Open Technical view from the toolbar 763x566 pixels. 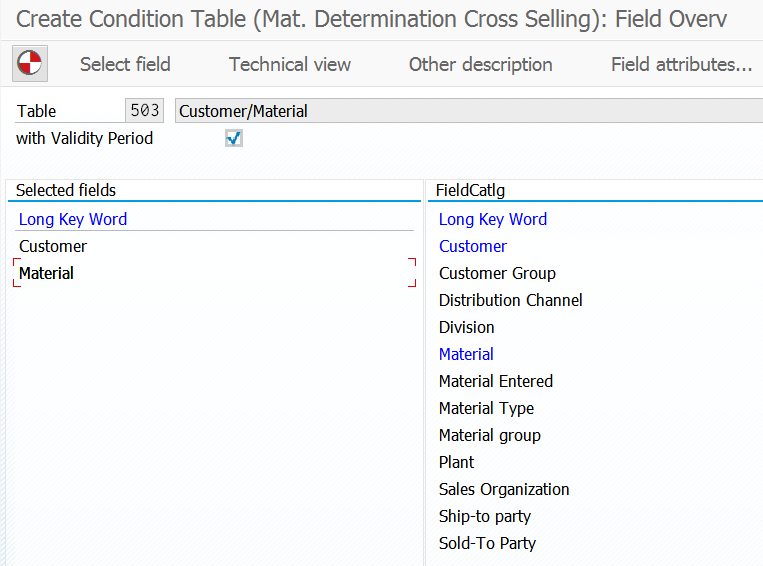click(290, 64)
